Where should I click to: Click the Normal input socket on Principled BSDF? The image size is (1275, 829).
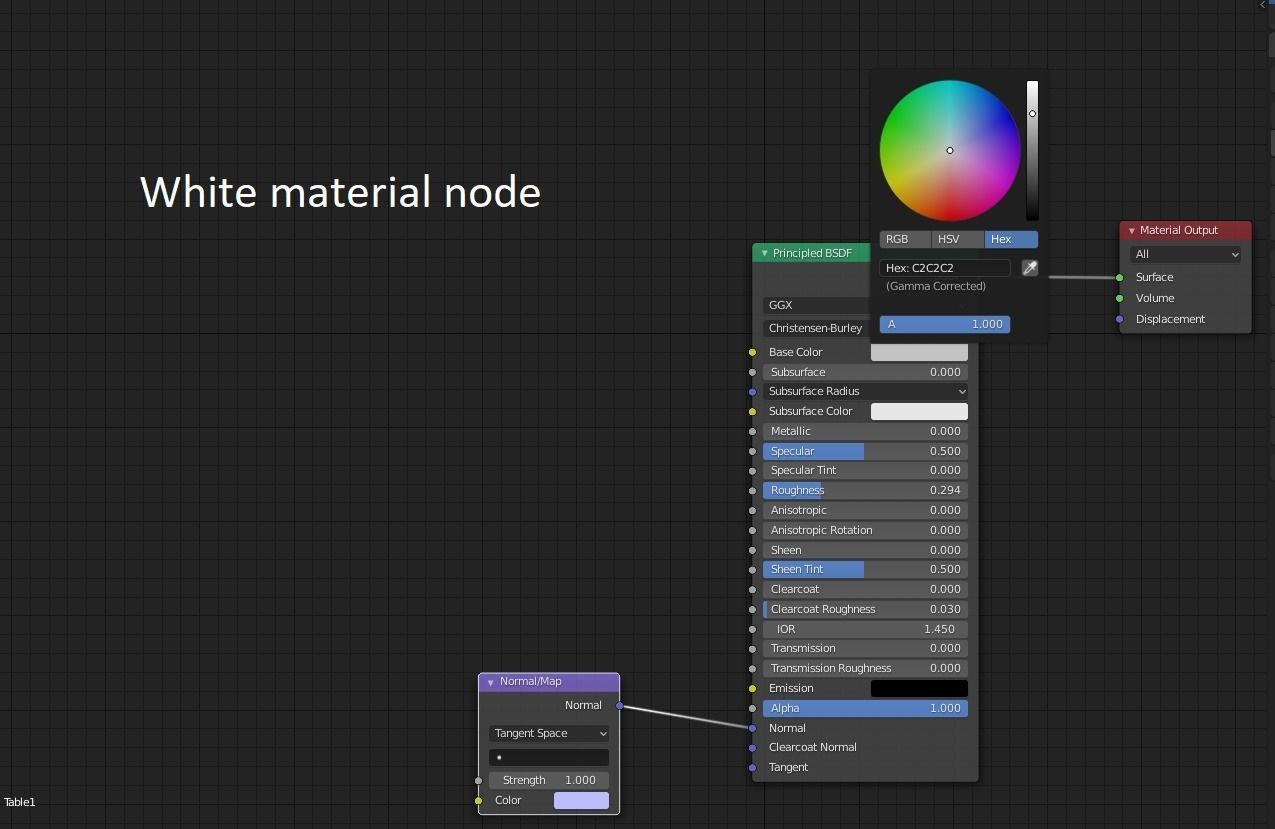pyautogui.click(x=752, y=728)
